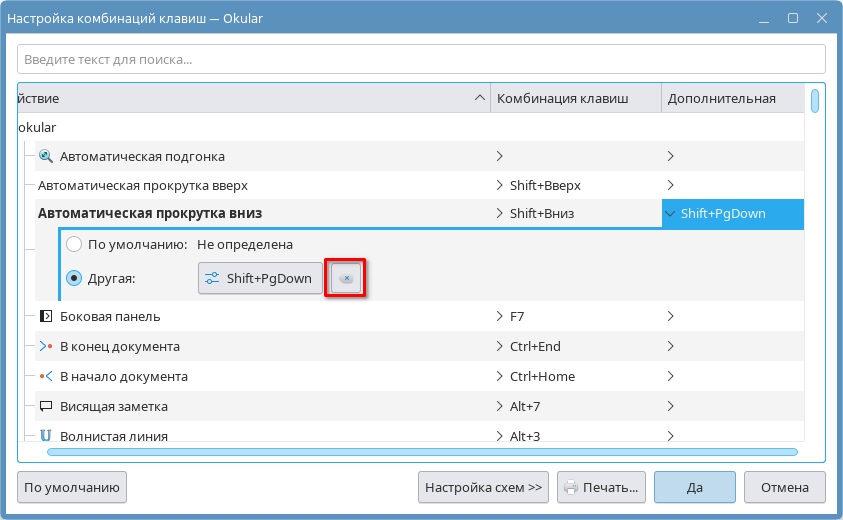Click the Боковая панель sidebar icon

pyautogui.click(x=45, y=316)
